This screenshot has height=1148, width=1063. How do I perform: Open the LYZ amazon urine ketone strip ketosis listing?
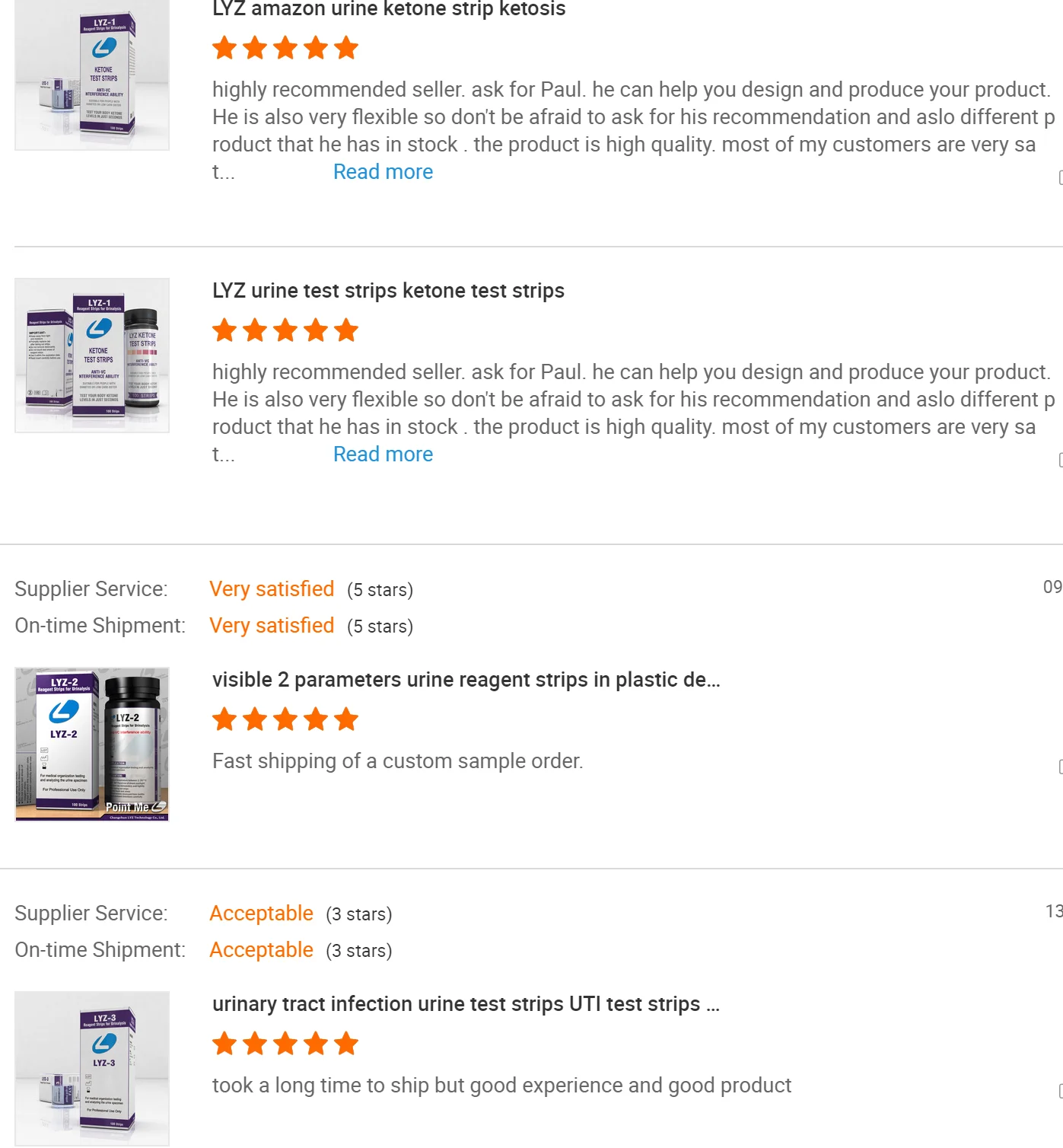(x=388, y=9)
